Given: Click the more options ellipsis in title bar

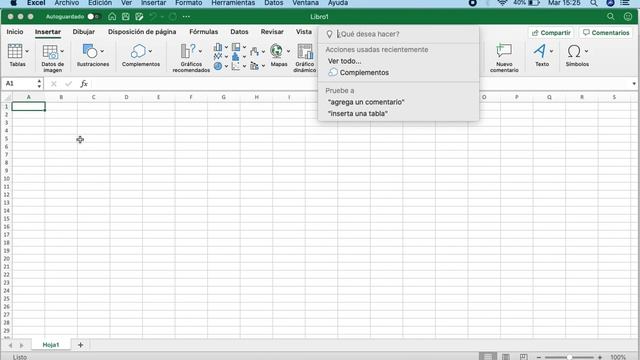Looking at the screenshot, I should (186, 17).
